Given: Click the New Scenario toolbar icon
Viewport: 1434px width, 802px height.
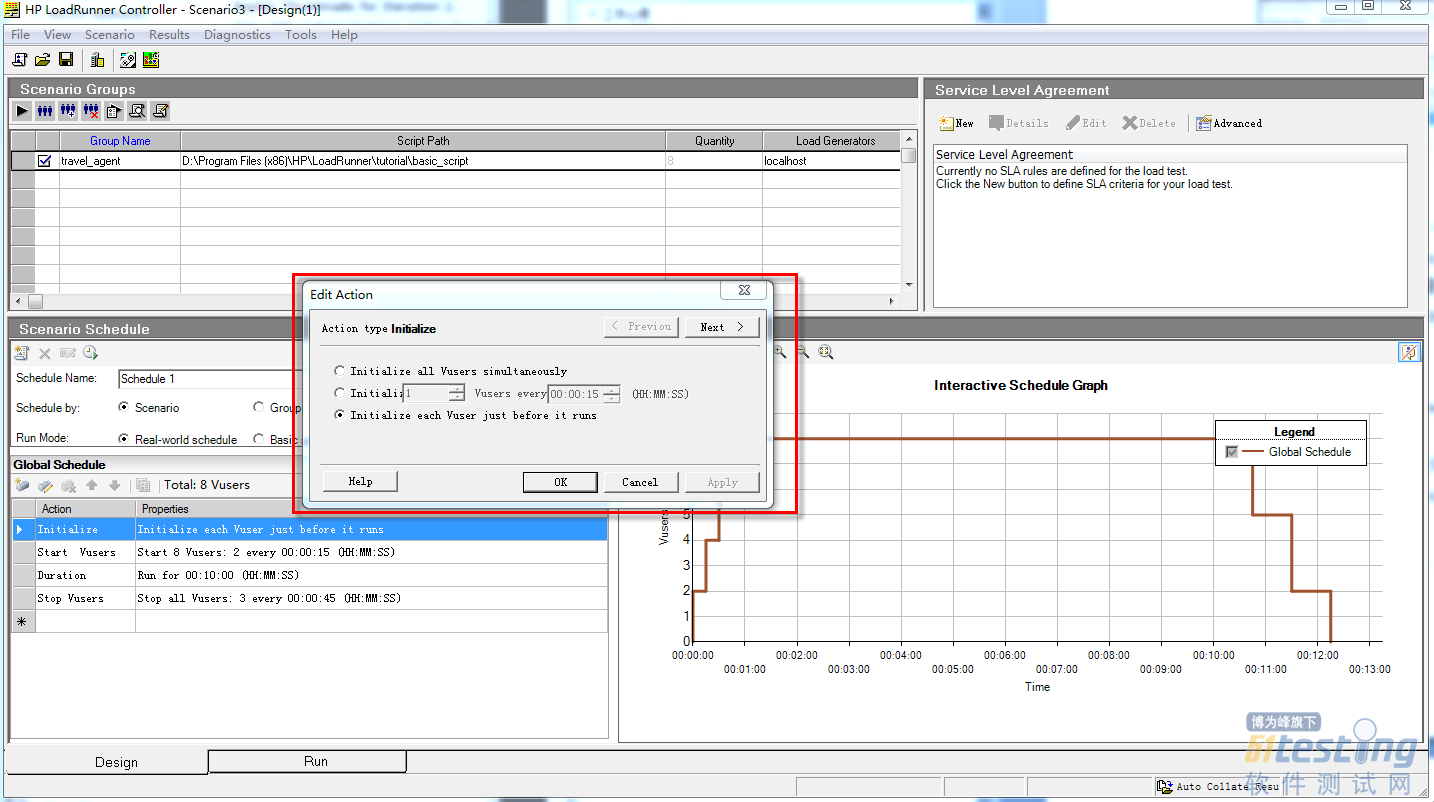Looking at the screenshot, I should 20,60.
